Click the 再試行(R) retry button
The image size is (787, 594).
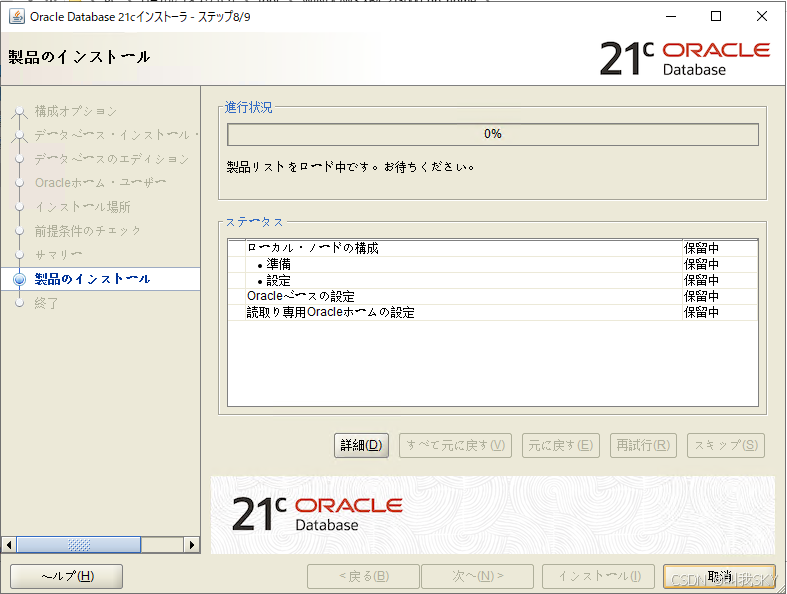click(x=643, y=445)
